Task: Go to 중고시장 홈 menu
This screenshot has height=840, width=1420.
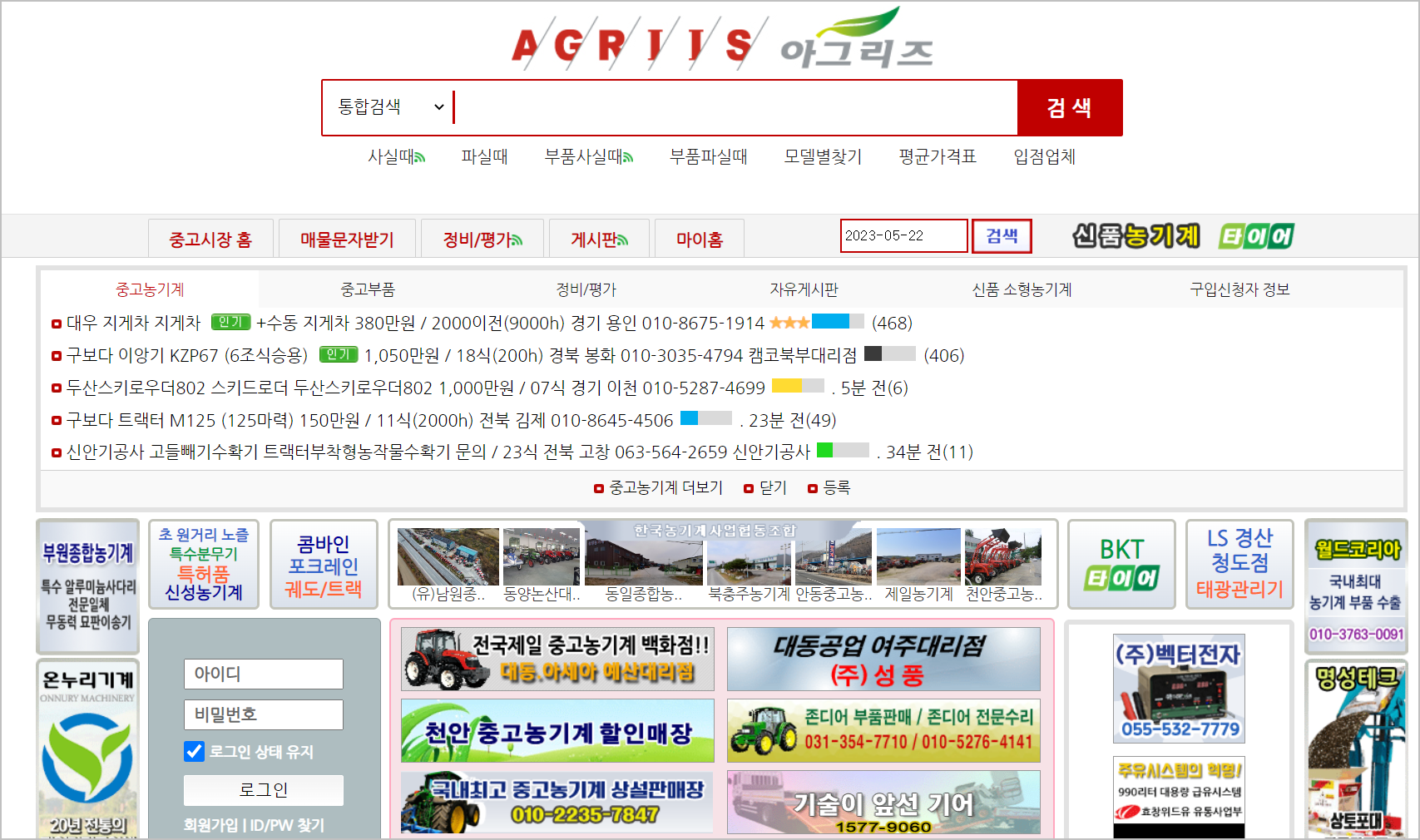Action: pos(210,239)
